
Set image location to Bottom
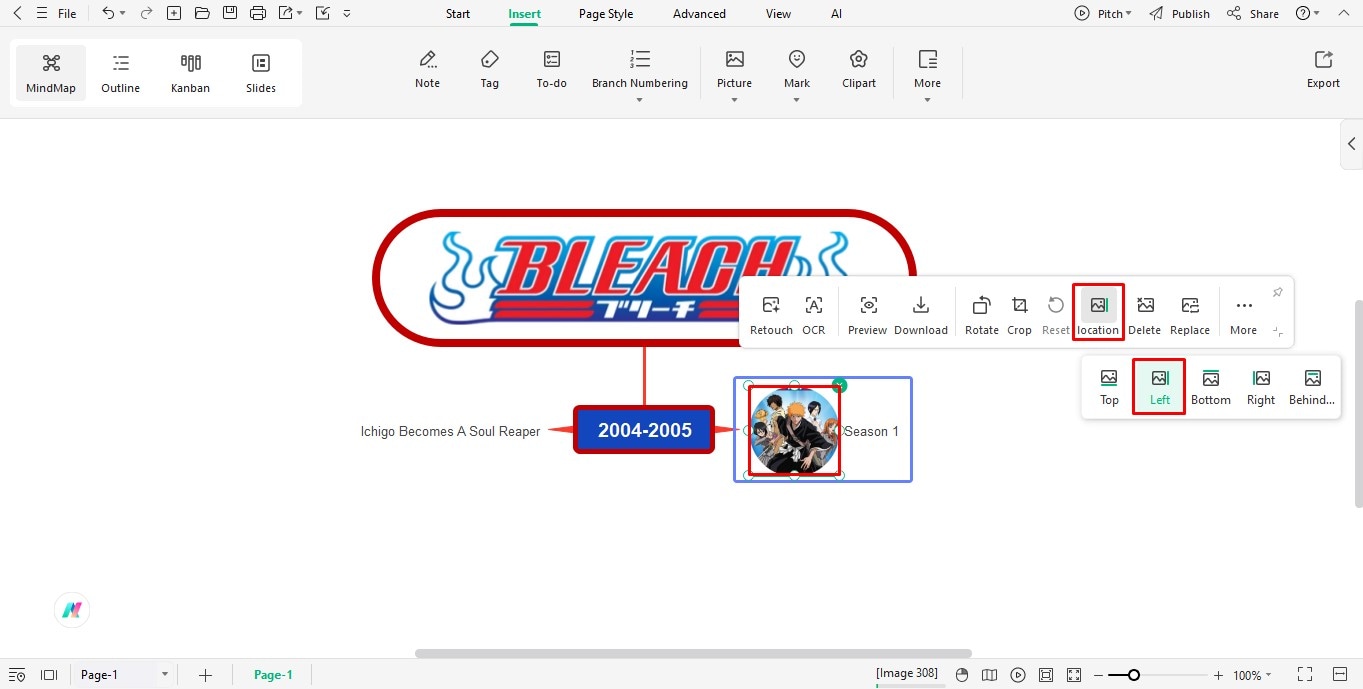point(1211,387)
